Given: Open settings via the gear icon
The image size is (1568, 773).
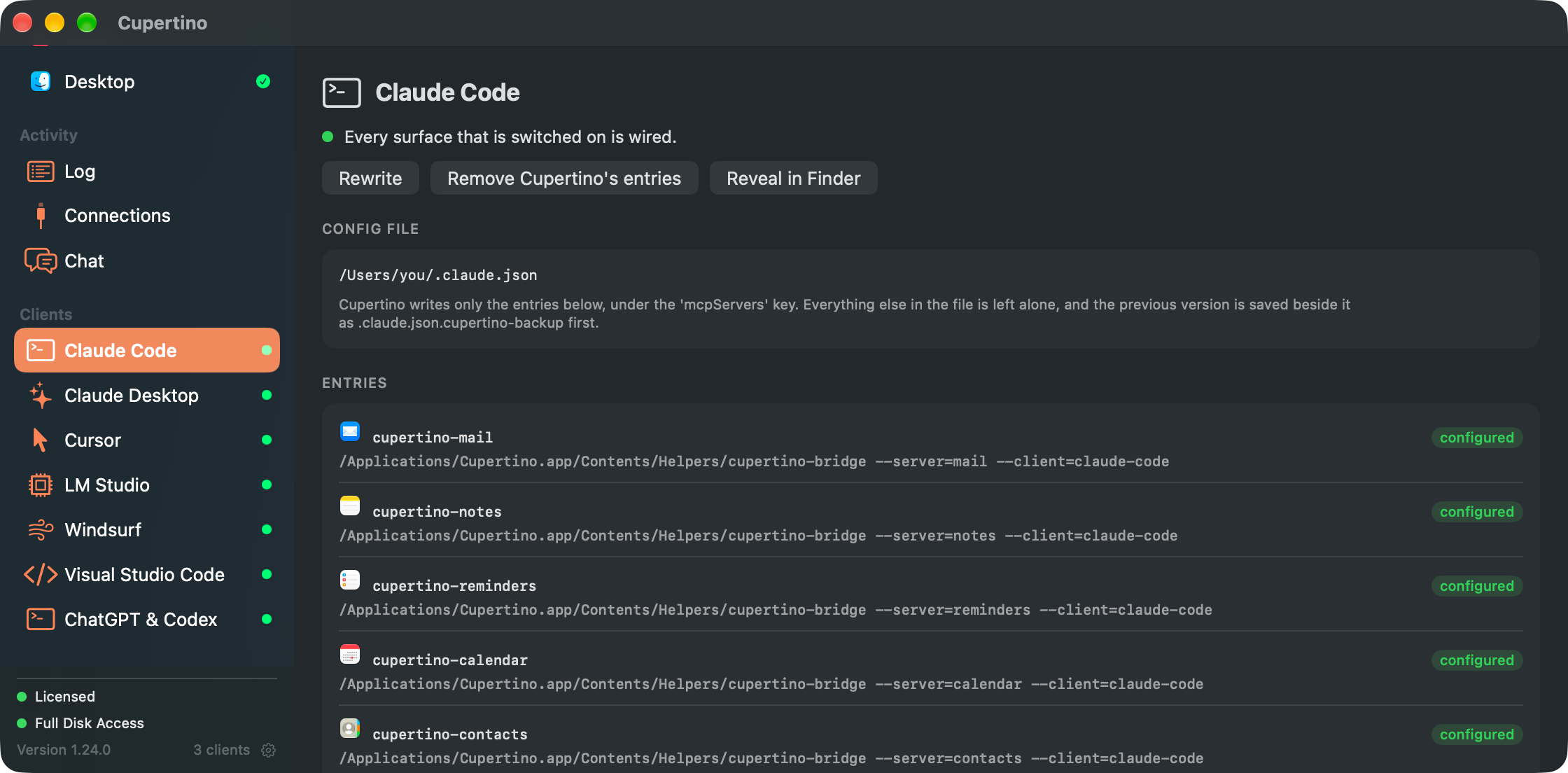Looking at the screenshot, I should click(x=269, y=750).
